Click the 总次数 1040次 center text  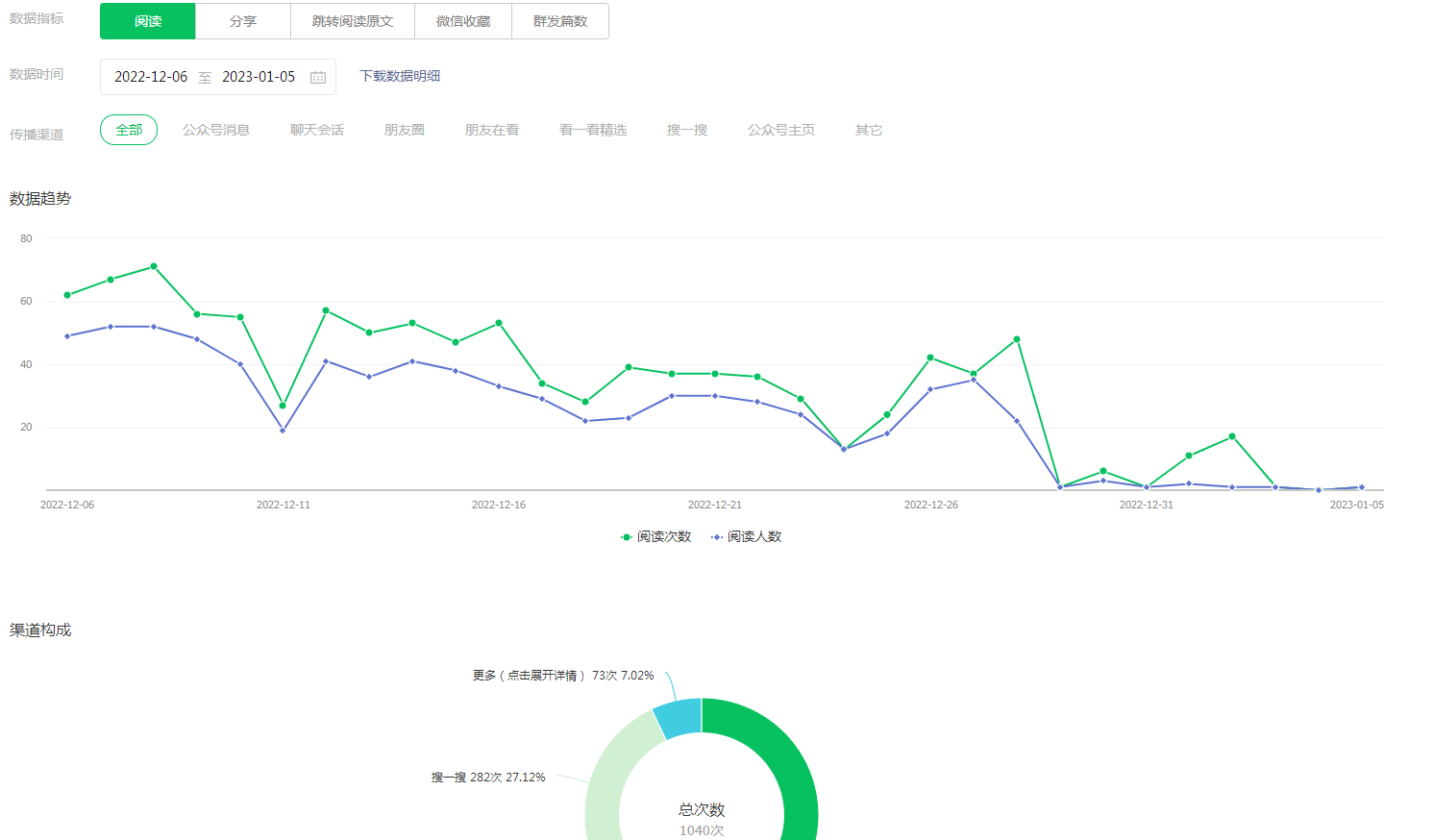coord(702,820)
